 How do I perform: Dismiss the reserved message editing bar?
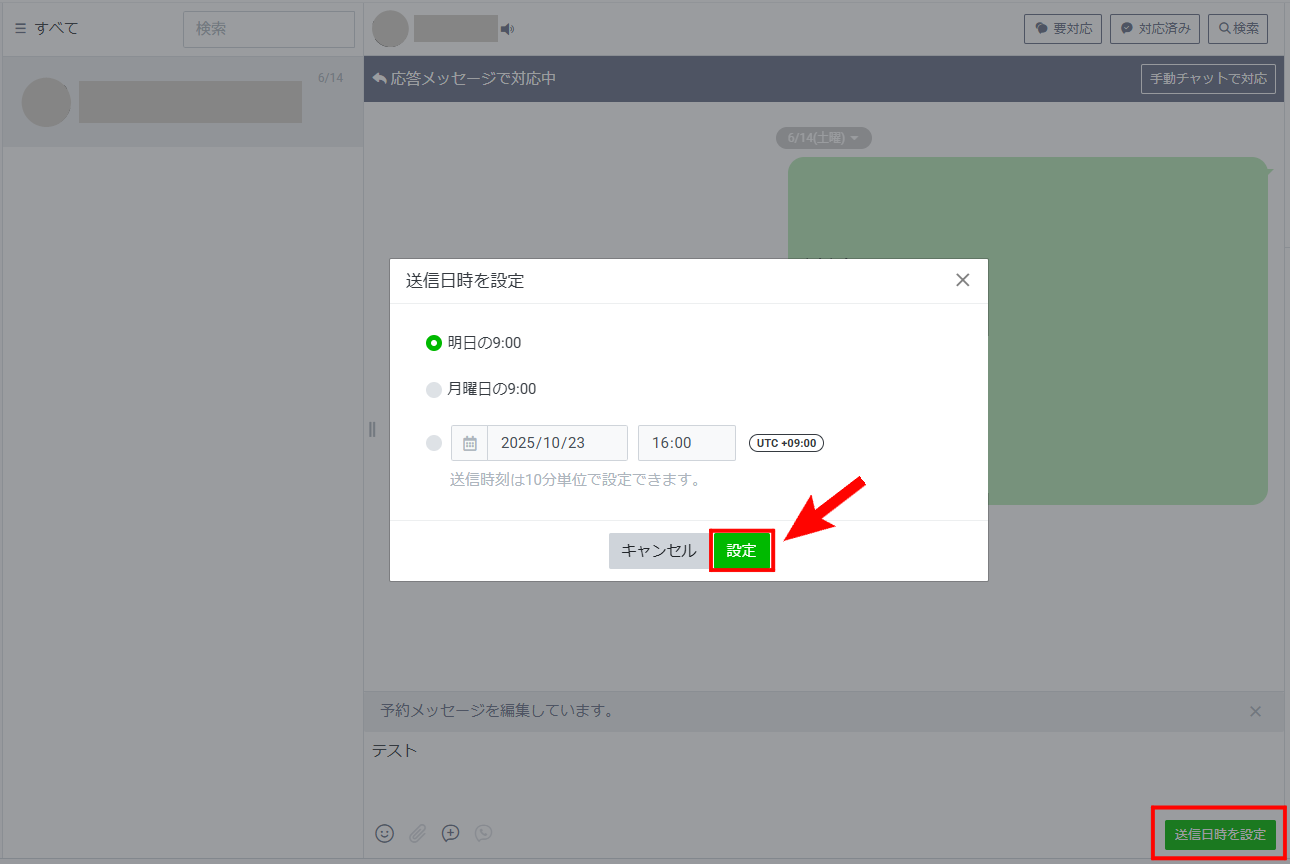[x=1255, y=711]
